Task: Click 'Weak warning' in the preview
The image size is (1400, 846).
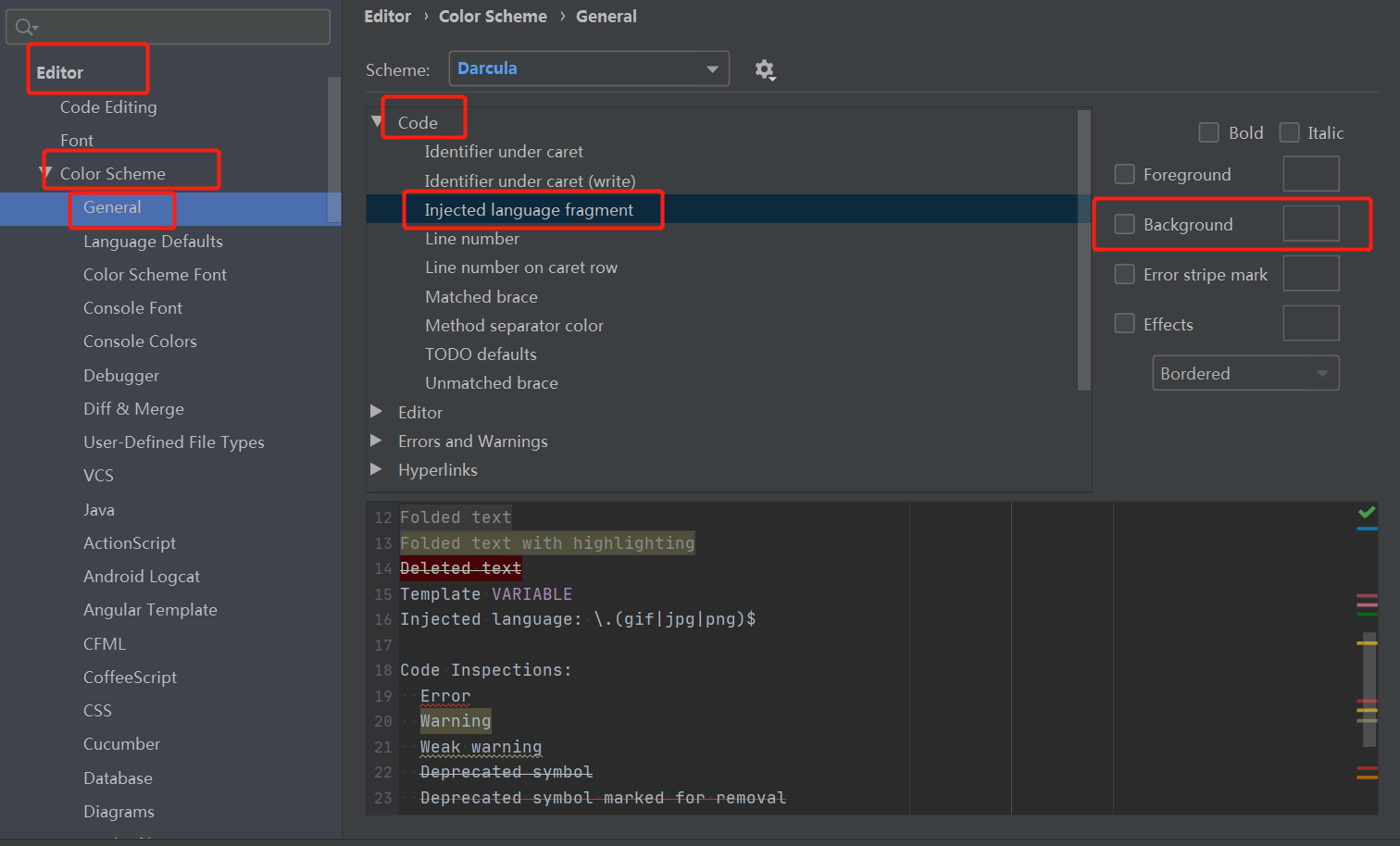Action: pyautogui.click(x=481, y=746)
